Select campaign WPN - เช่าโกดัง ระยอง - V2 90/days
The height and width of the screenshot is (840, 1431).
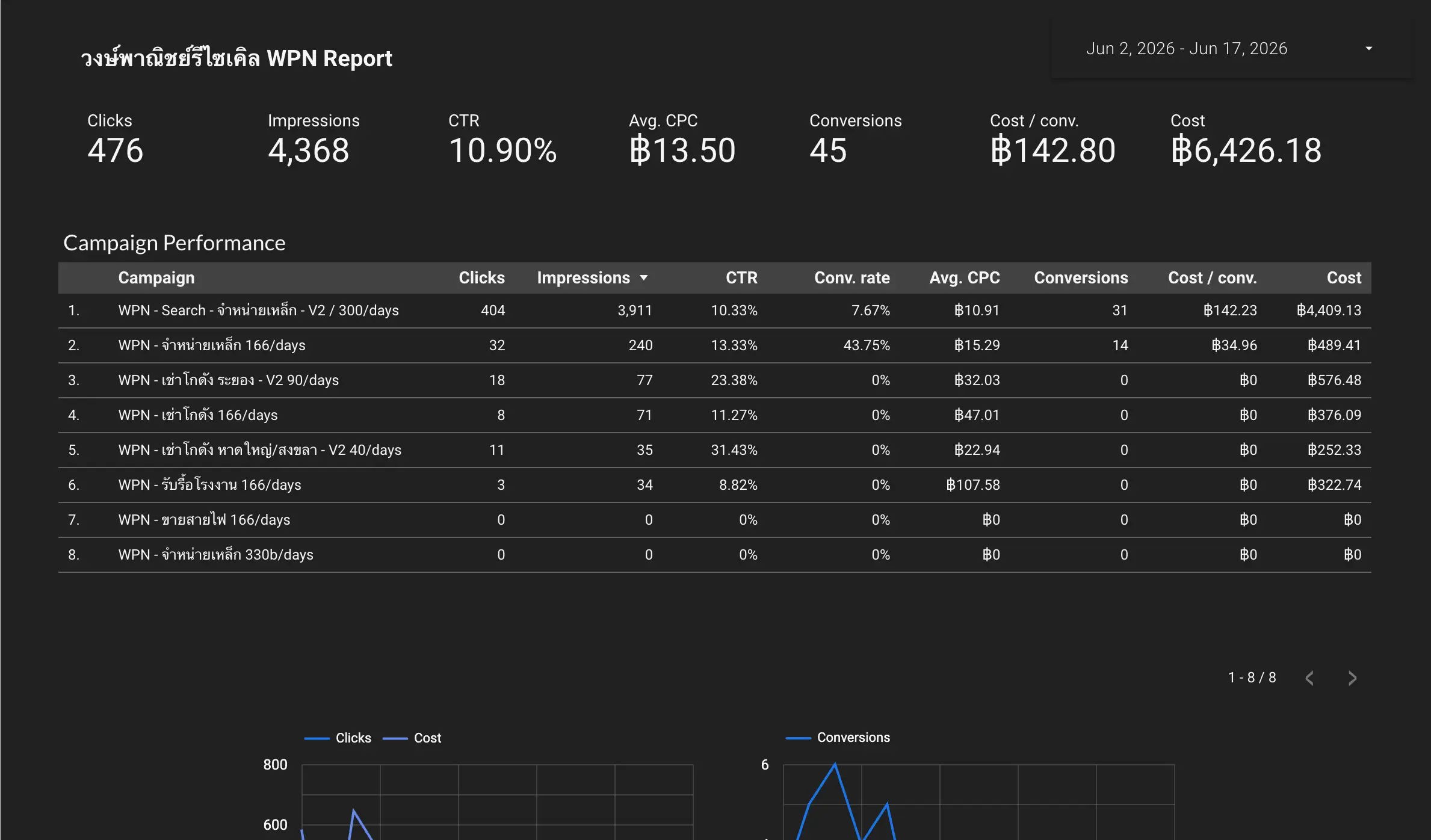tap(229, 380)
